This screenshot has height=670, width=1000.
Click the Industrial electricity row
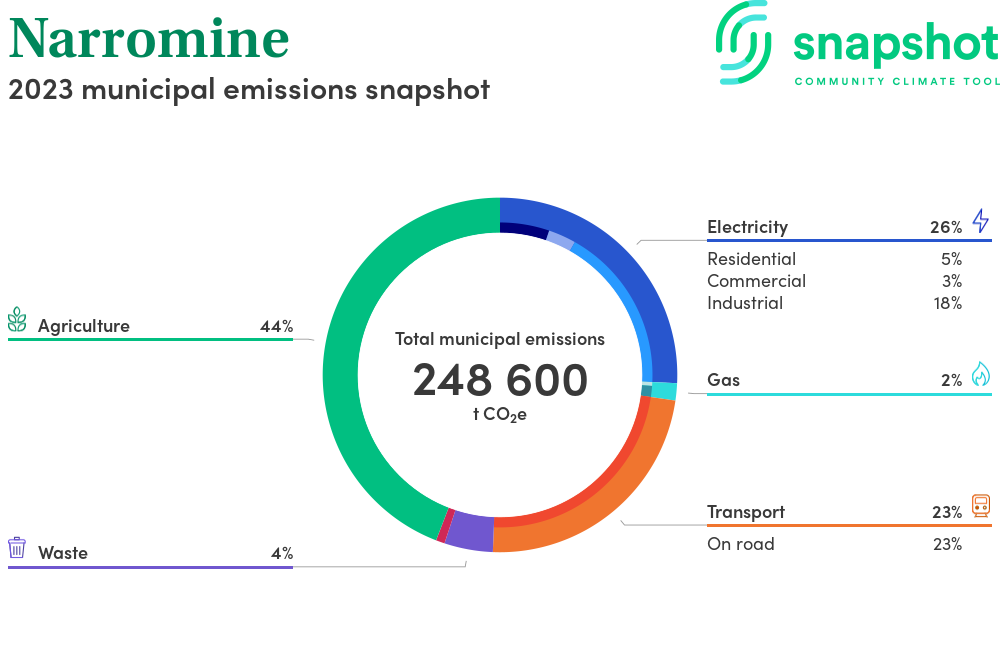tap(745, 303)
